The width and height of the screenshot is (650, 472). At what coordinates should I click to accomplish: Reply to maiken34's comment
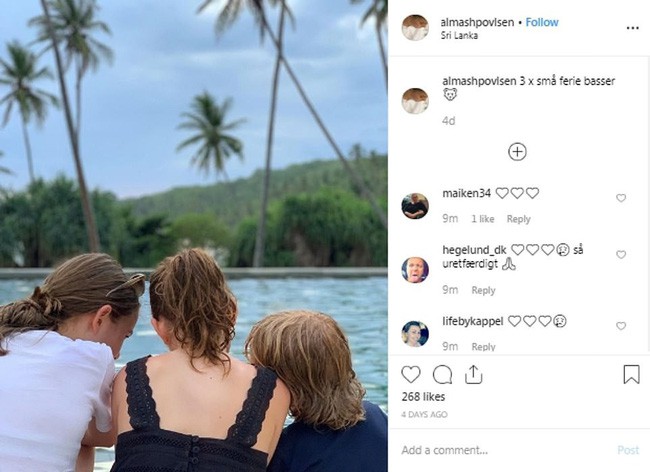[x=518, y=219]
